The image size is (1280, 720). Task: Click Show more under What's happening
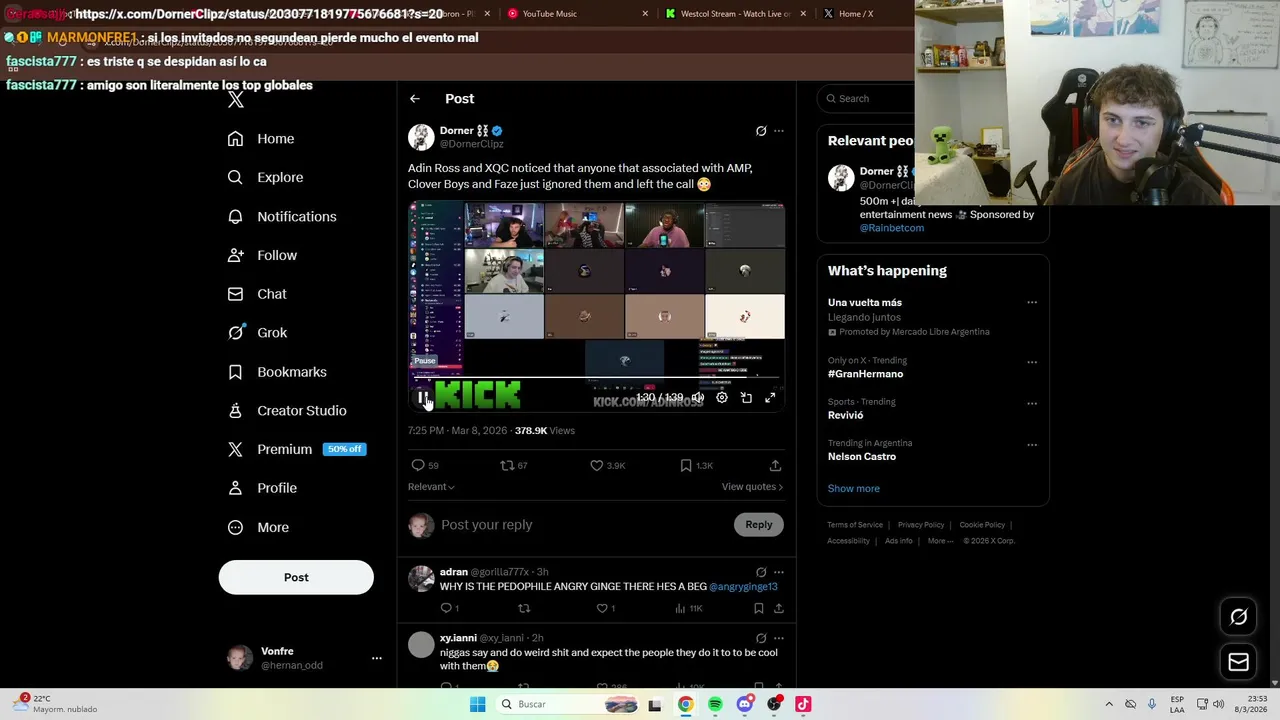click(x=854, y=489)
